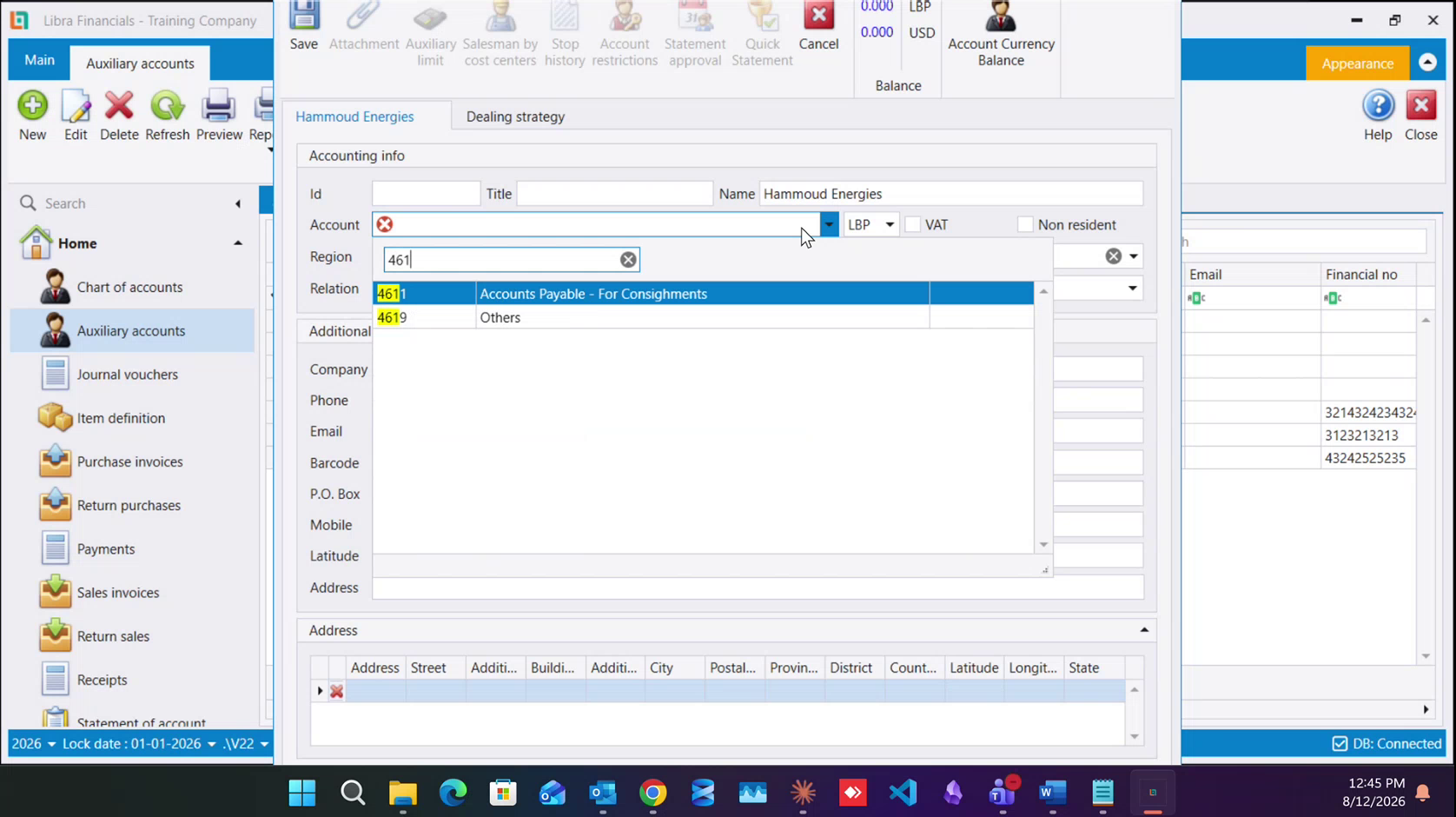Open the Windows Start menu
Viewport: 1456px width, 817px height.
(x=302, y=793)
